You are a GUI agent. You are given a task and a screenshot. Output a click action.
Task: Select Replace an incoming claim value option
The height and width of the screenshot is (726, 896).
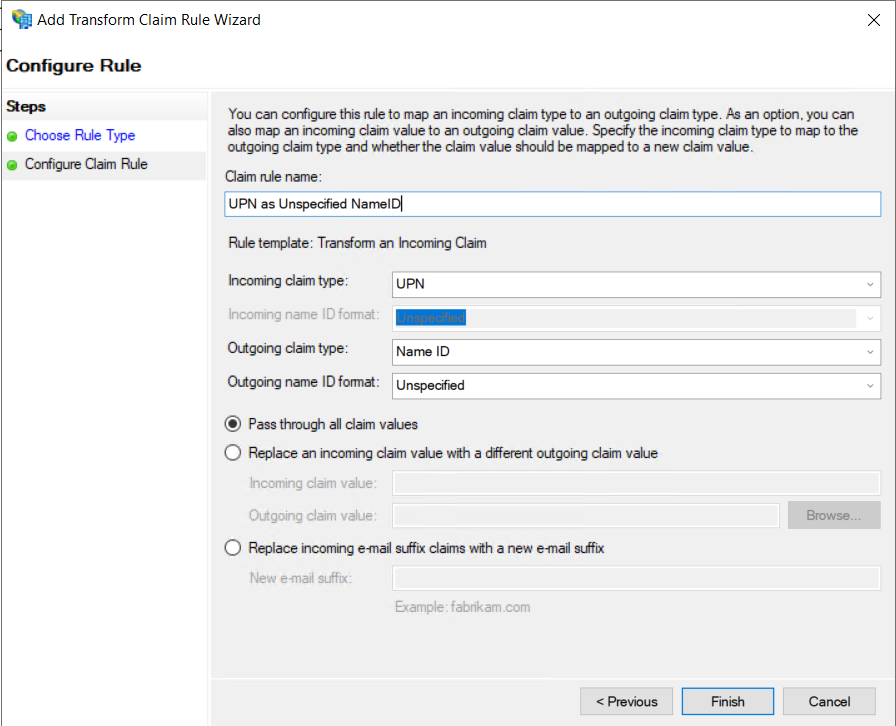coord(233,453)
